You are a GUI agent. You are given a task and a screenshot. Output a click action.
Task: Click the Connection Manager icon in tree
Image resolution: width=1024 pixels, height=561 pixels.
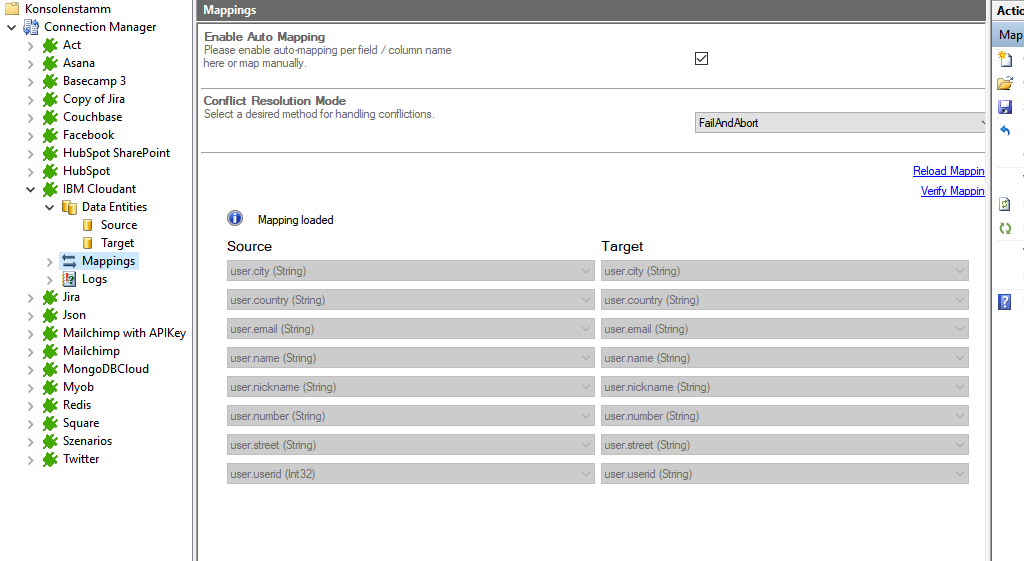click(31, 27)
